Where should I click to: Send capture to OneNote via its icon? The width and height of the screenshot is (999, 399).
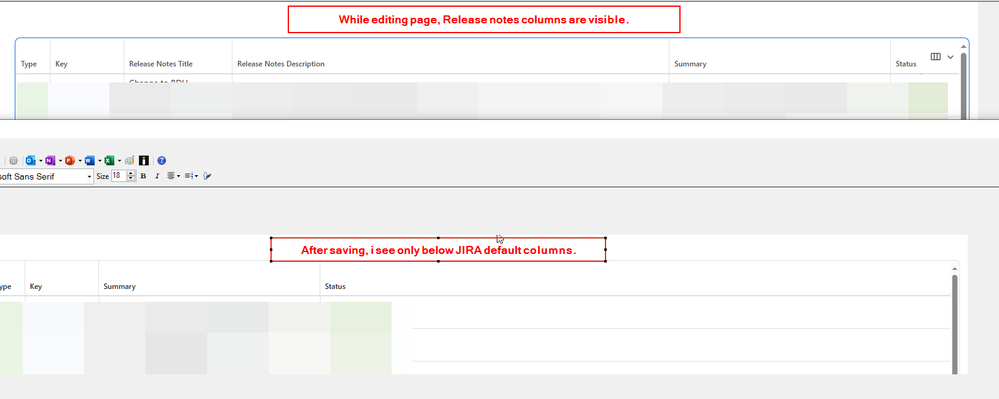tap(50, 161)
